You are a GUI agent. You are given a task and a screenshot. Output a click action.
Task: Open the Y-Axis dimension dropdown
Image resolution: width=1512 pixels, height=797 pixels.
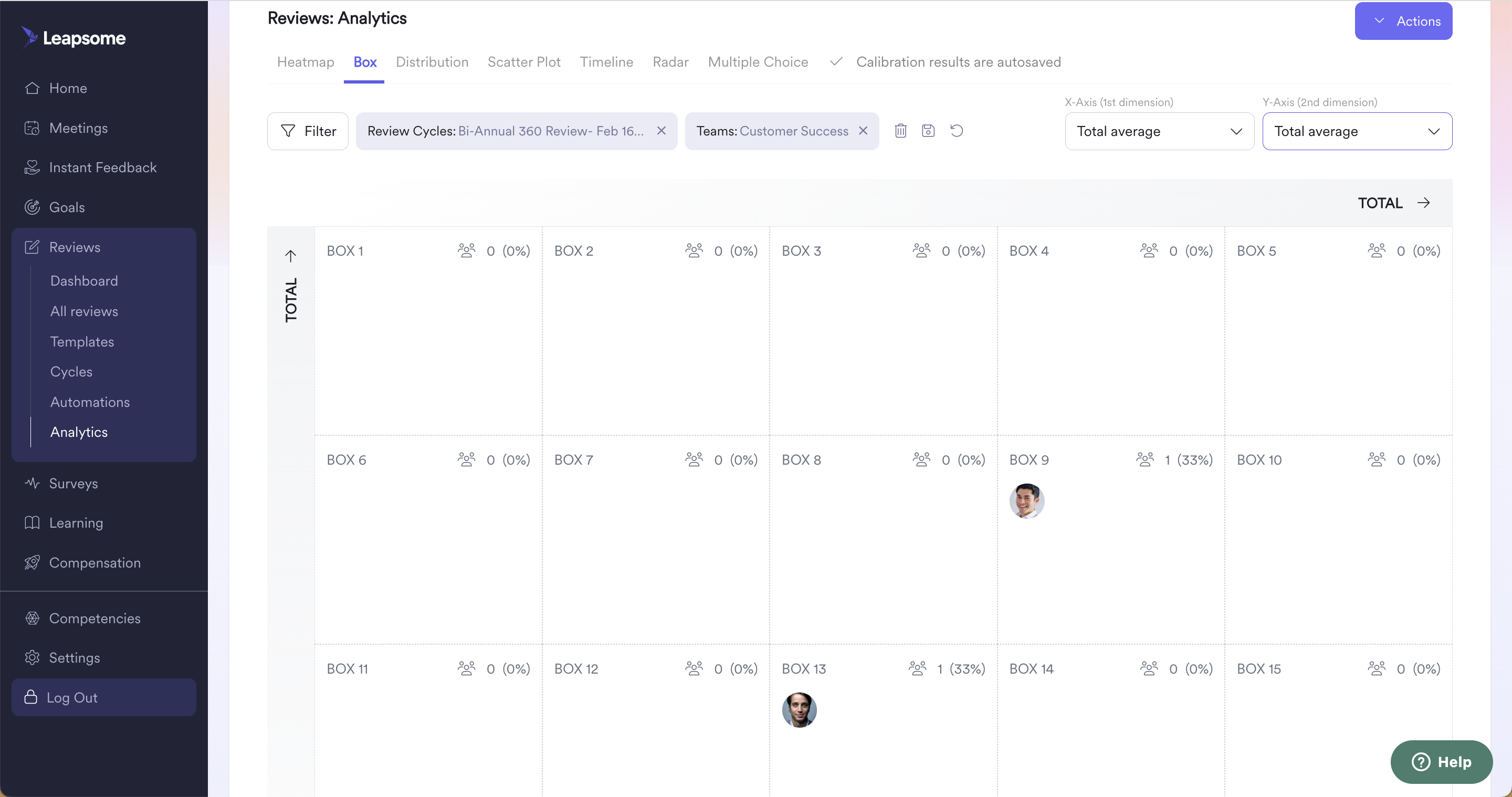(1357, 131)
